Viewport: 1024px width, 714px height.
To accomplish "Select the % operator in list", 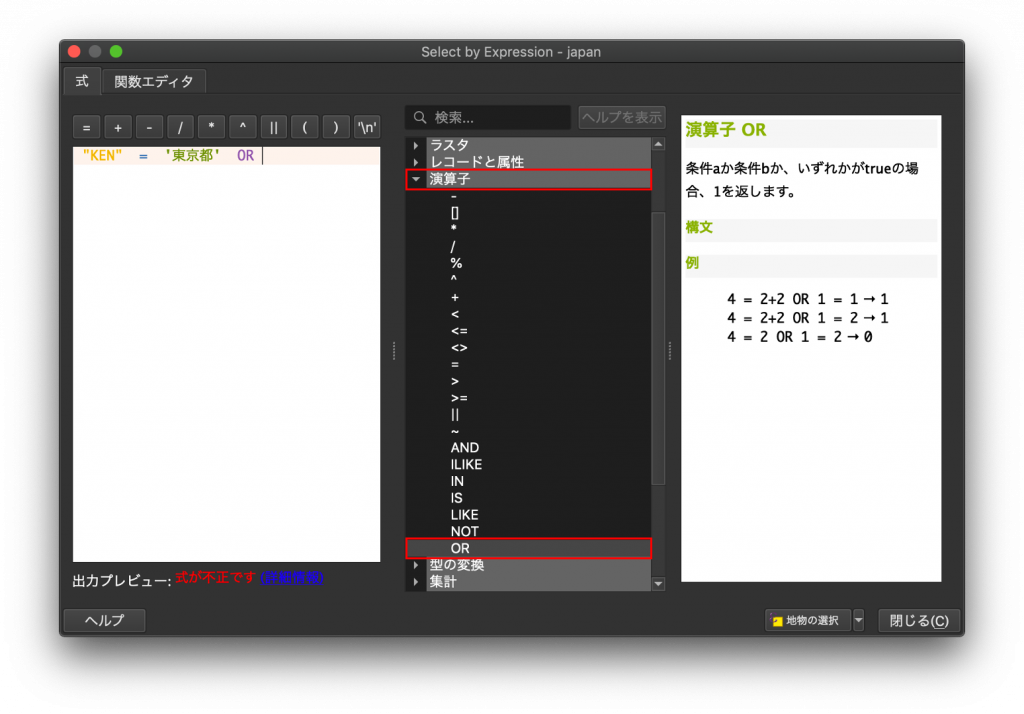I will pos(456,263).
